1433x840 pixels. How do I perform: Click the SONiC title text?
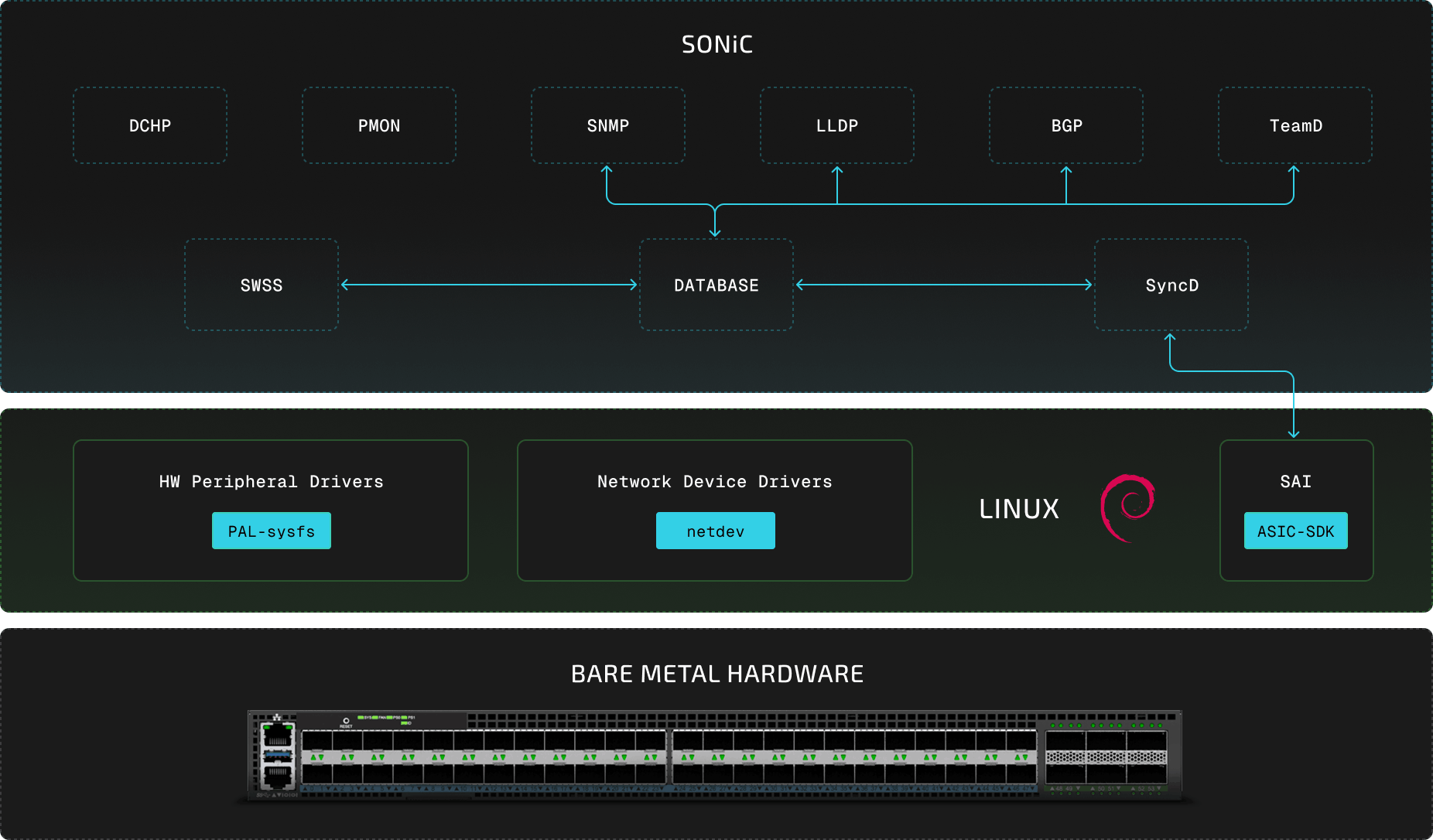[717, 44]
